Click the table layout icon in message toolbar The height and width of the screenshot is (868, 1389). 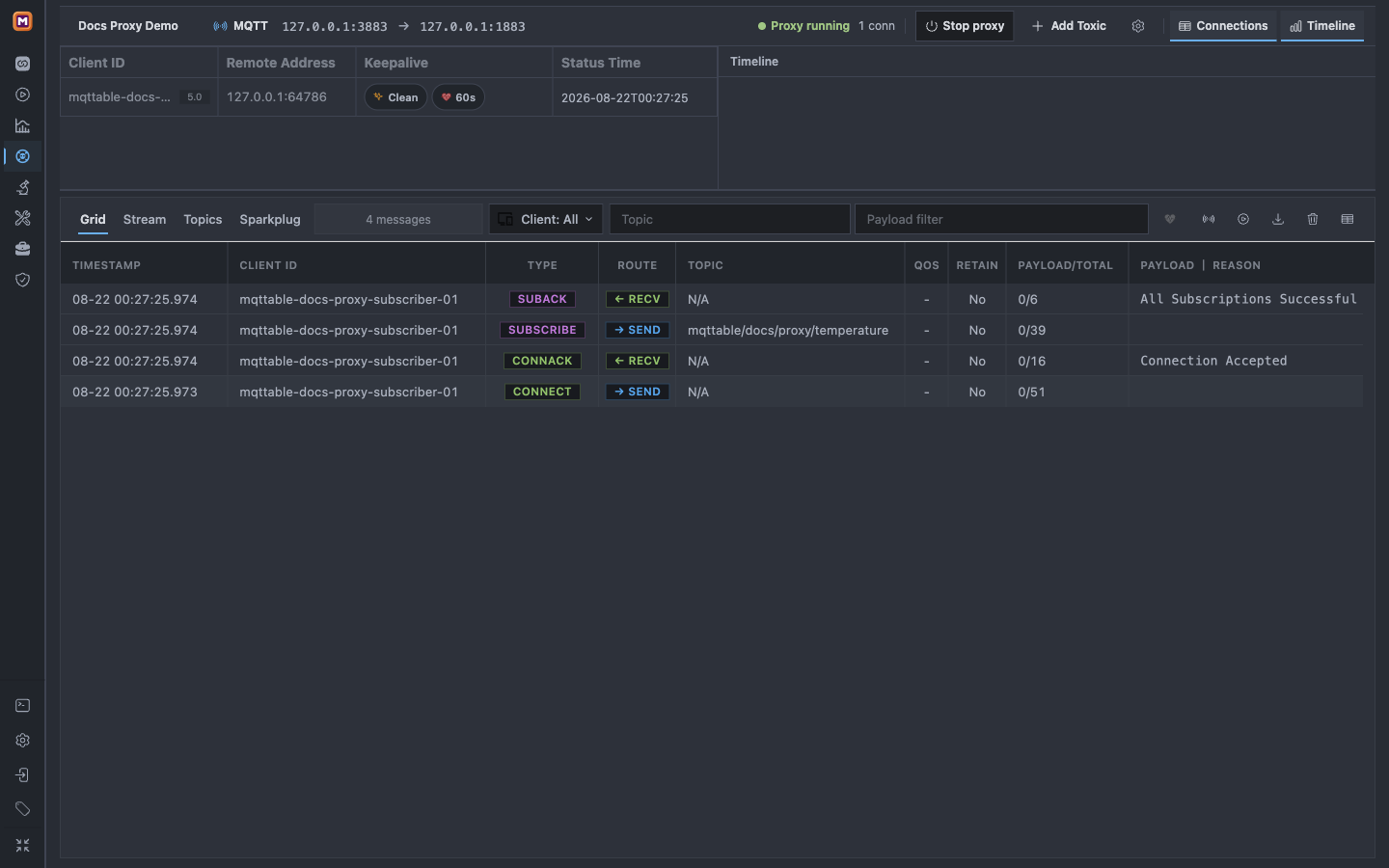[x=1348, y=219]
